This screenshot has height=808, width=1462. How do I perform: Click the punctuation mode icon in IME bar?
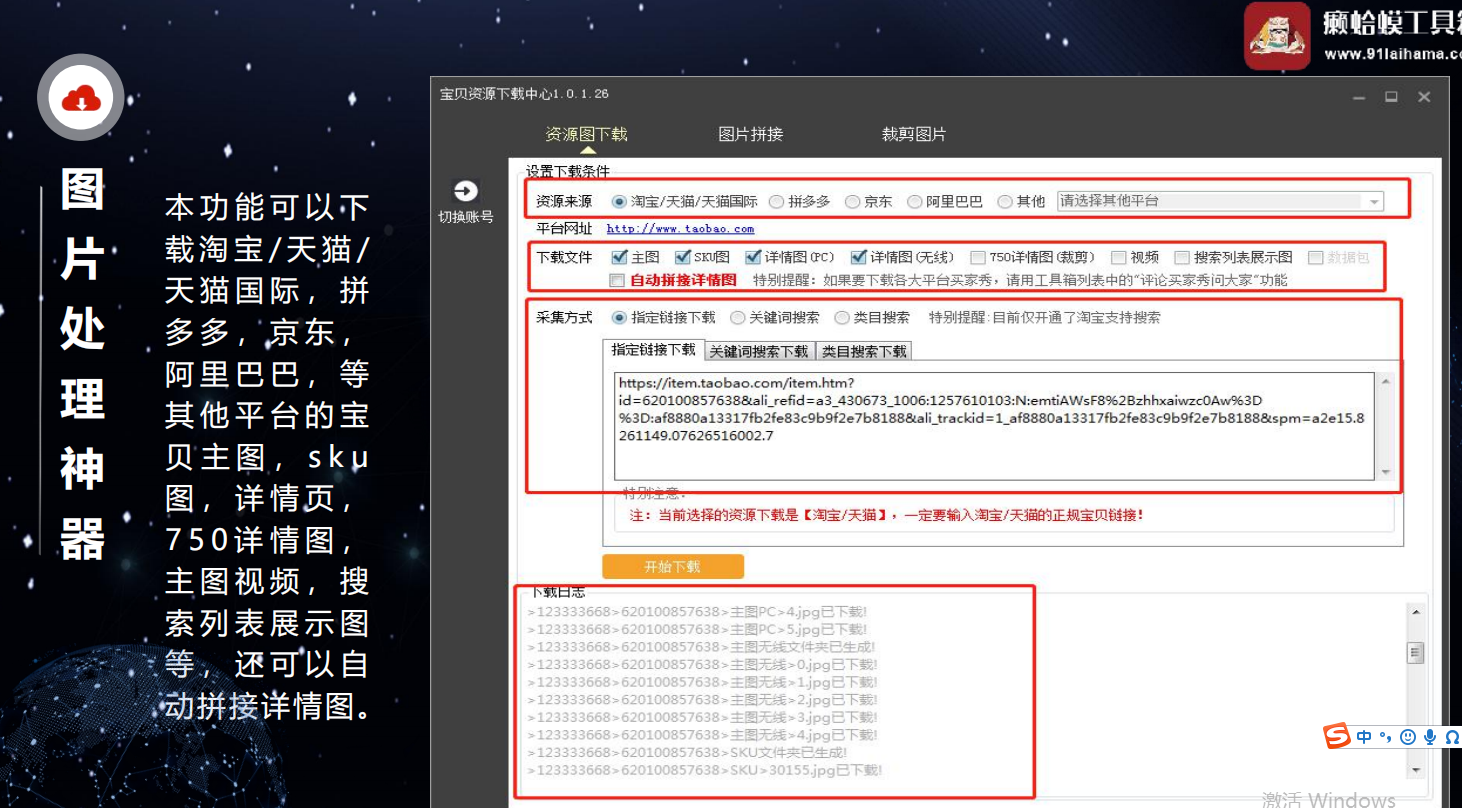[x=1386, y=737]
